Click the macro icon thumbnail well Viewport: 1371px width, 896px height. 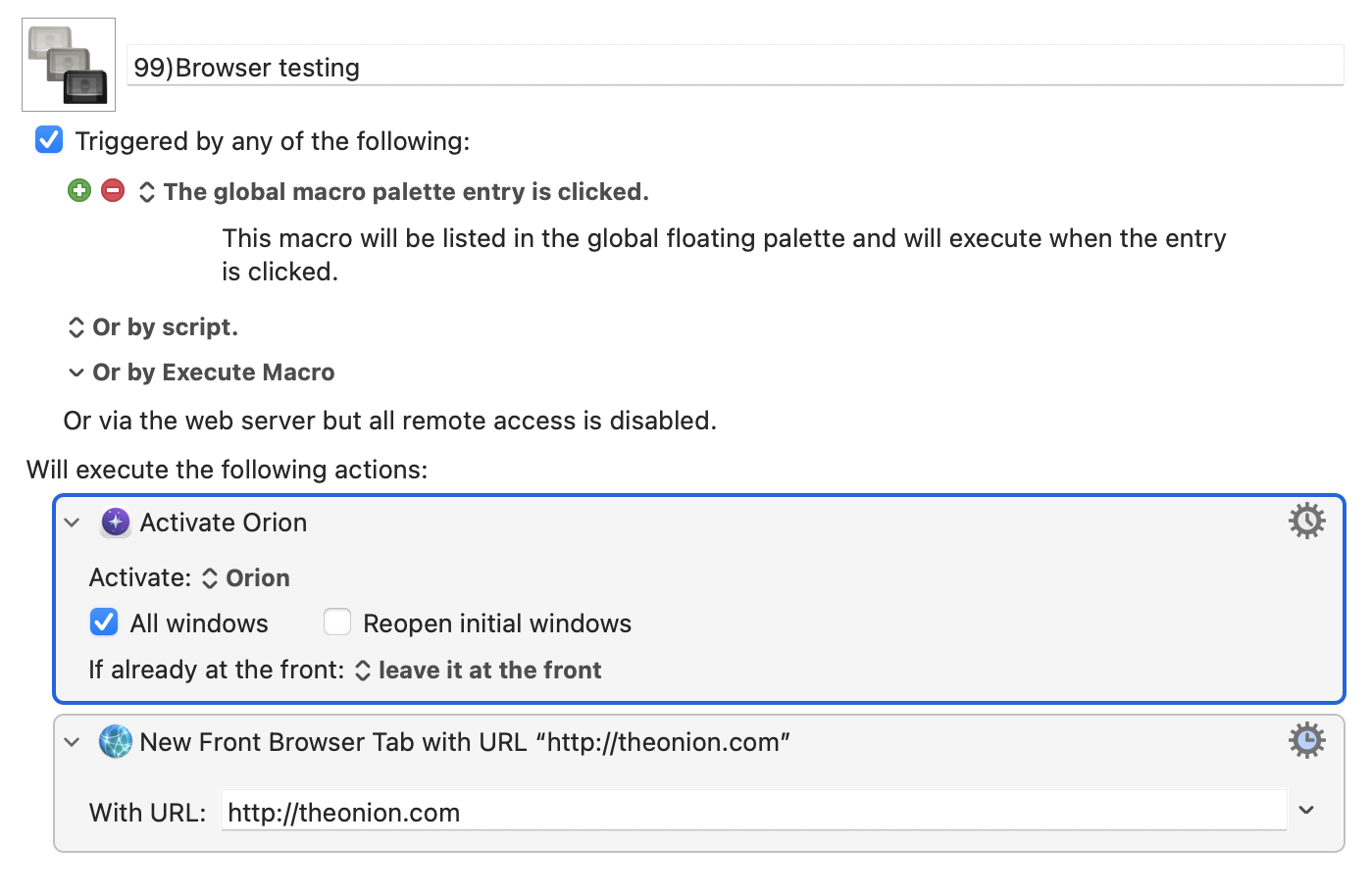tap(69, 65)
